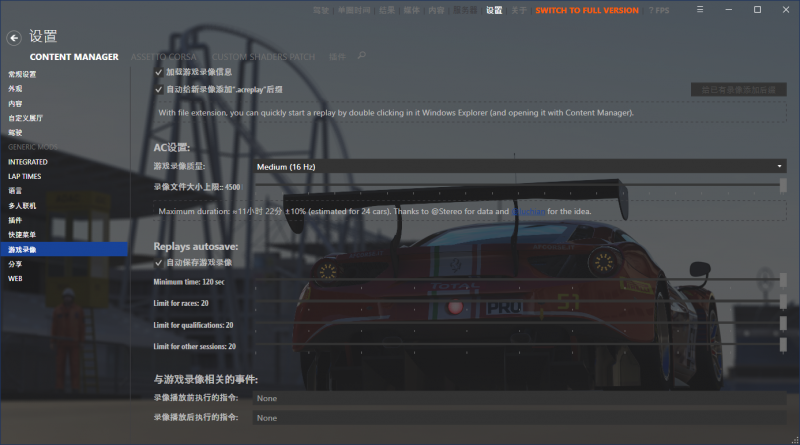
Task: Click the 录像播放后执行的指令 input field
Action: (519, 418)
